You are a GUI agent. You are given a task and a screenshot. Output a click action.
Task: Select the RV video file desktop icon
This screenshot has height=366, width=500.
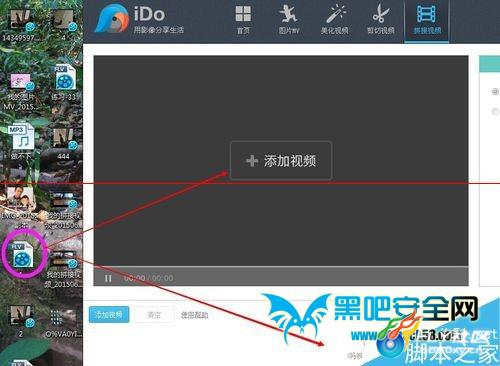(x=64, y=82)
